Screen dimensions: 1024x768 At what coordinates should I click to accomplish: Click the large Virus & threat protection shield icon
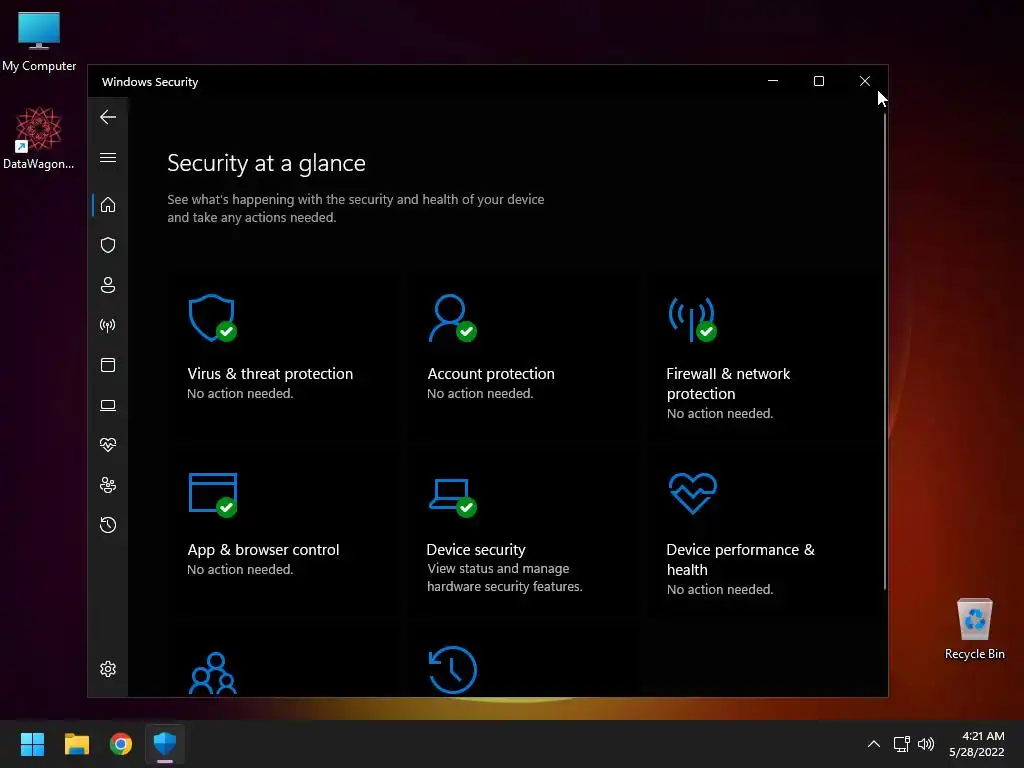pos(212,318)
